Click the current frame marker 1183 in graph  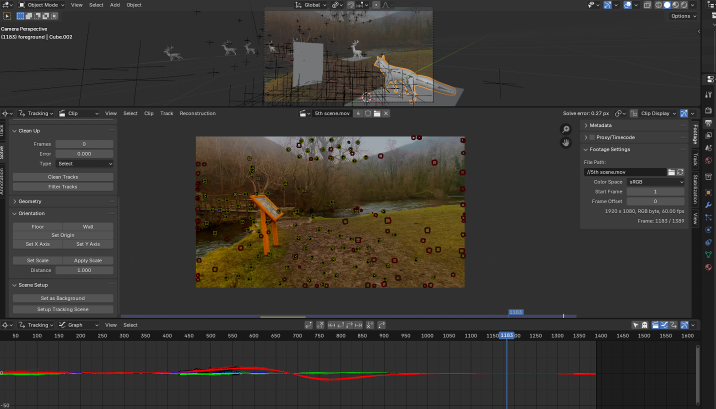coord(507,336)
